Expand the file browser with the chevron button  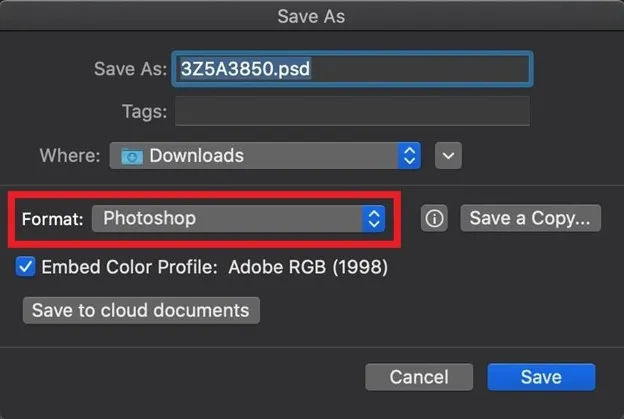pyautogui.click(x=449, y=156)
